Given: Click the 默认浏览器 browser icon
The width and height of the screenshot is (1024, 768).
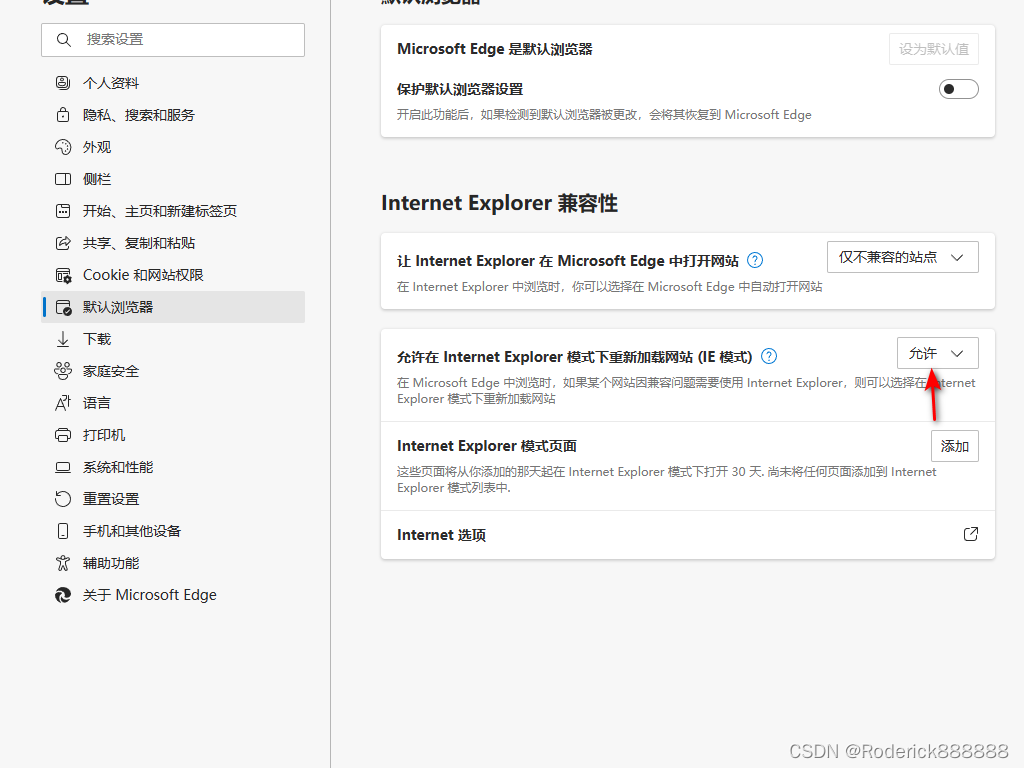Looking at the screenshot, I should (63, 307).
